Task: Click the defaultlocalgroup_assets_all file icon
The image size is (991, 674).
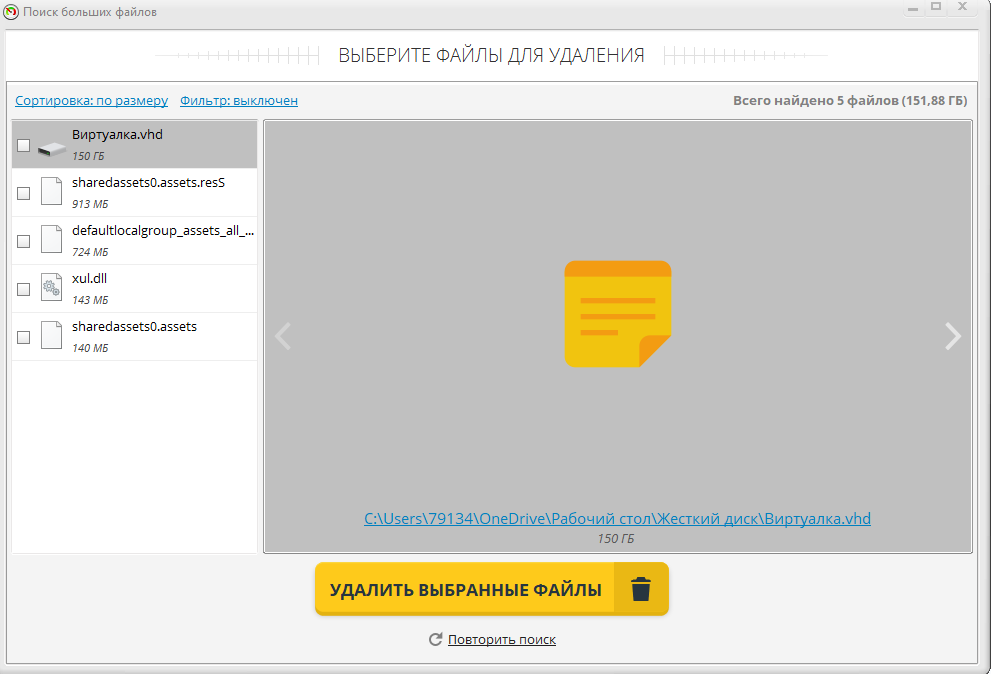Action: tap(51, 239)
